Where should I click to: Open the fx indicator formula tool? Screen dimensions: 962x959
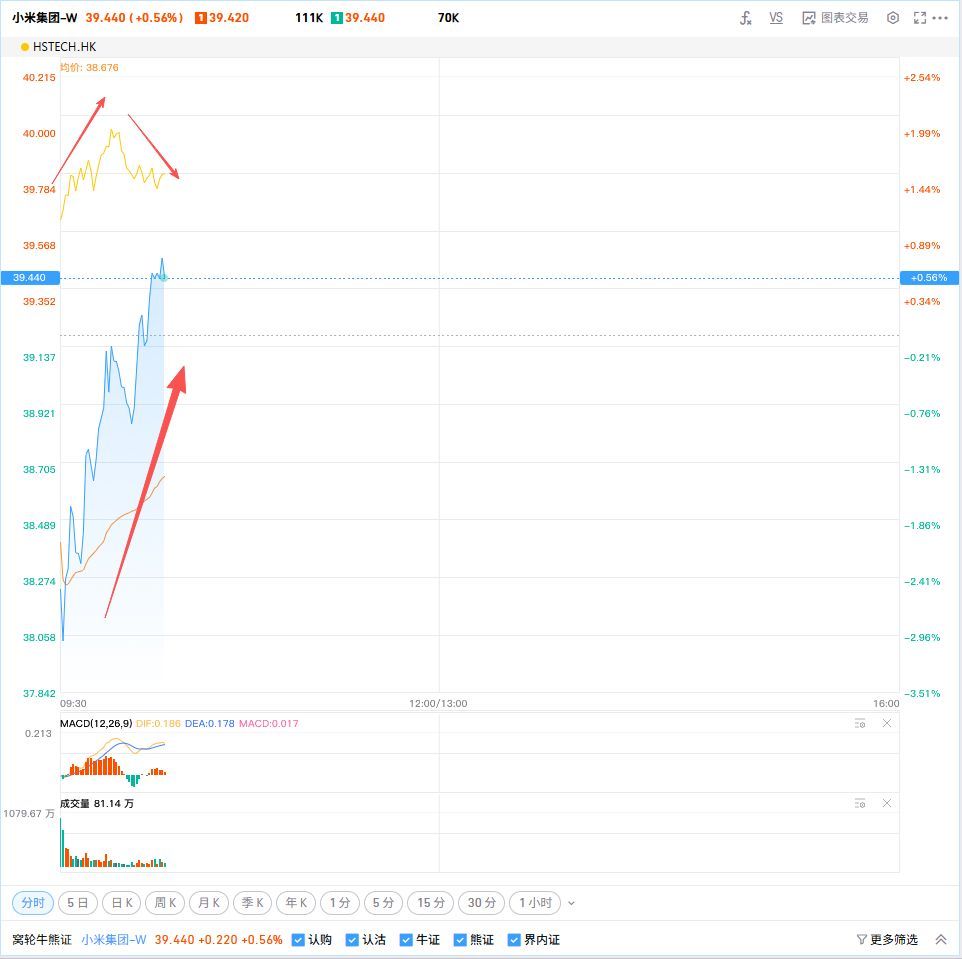[x=745, y=18]
